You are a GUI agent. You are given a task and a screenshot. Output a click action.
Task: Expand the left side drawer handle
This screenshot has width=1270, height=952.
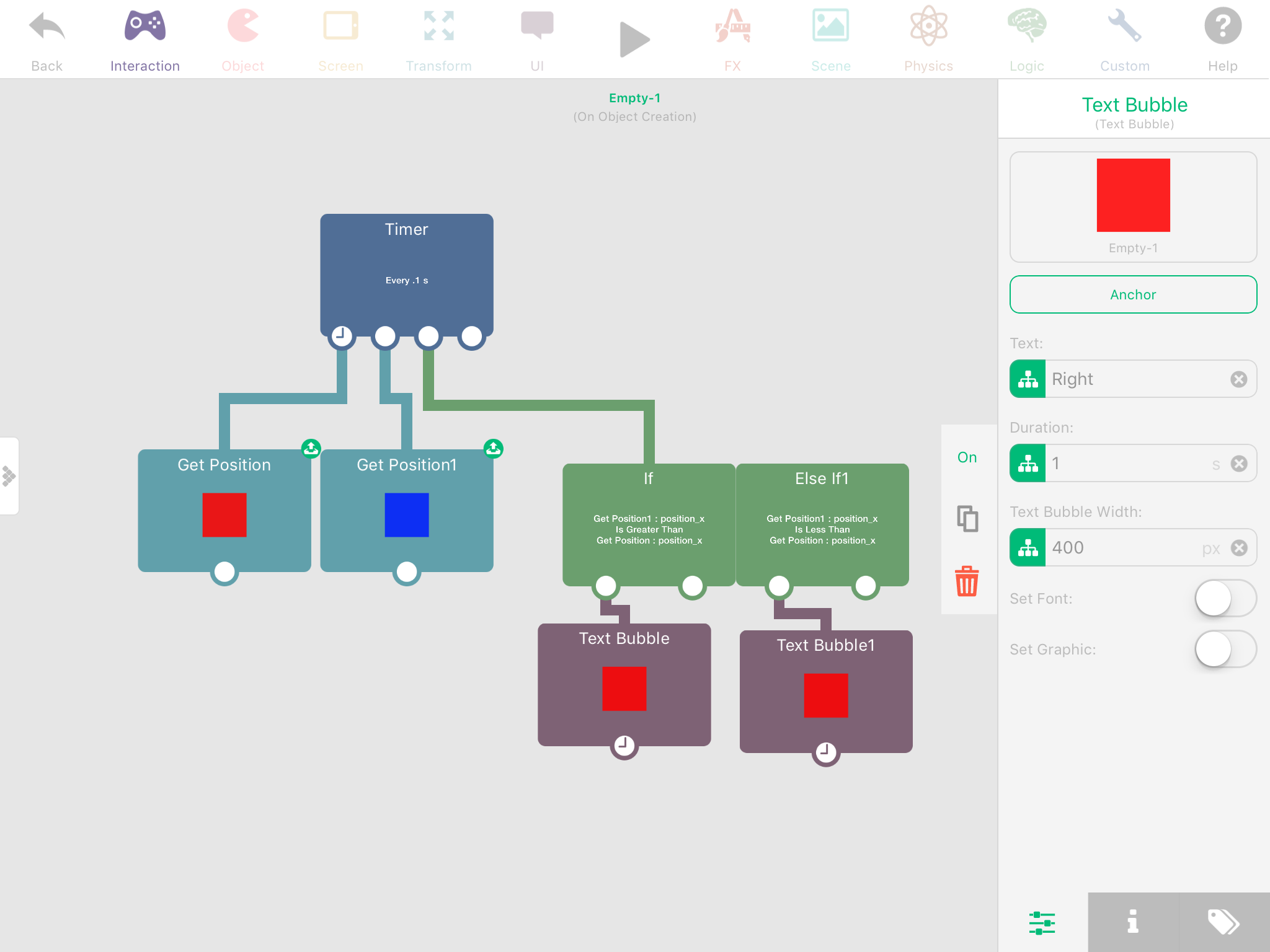pos(9,476)
